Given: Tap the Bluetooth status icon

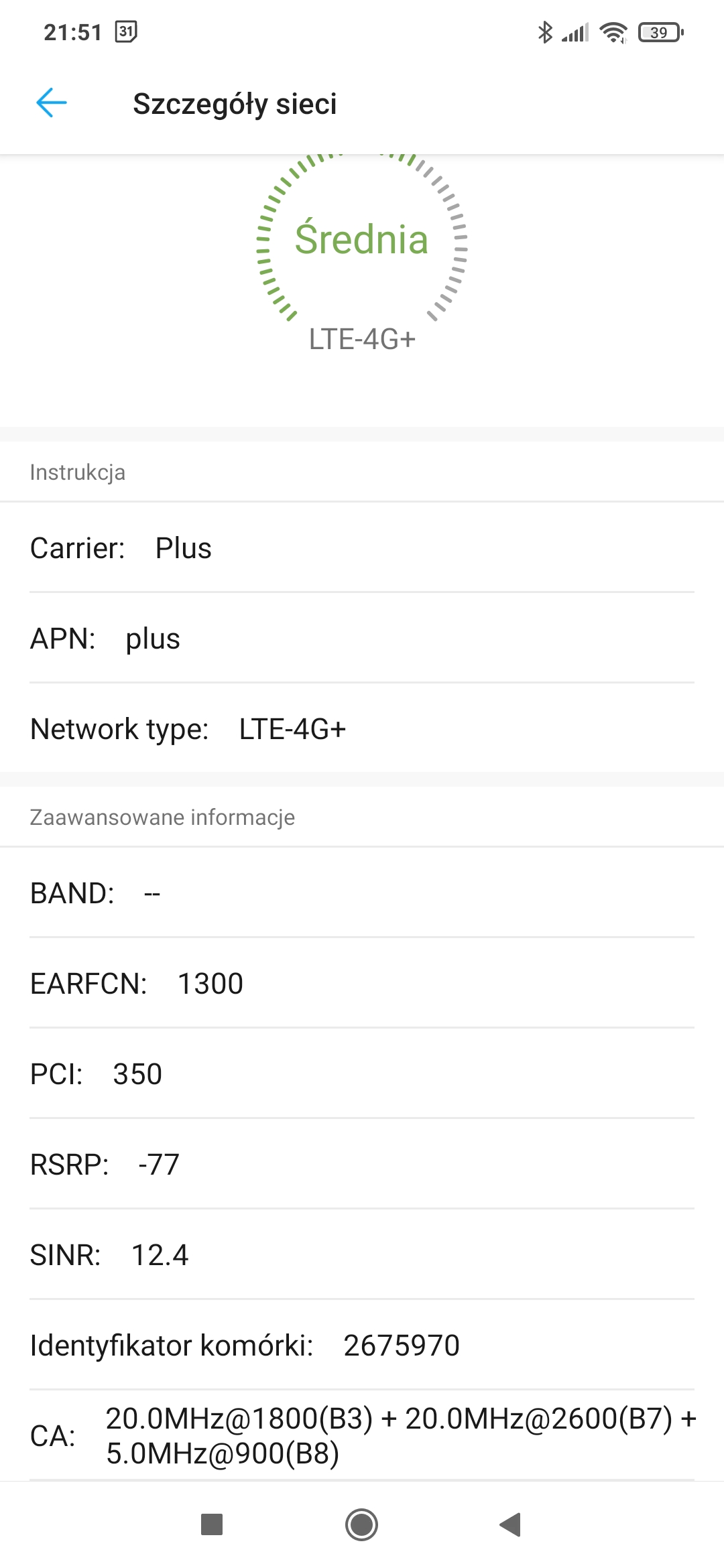Looking at the screenshot, I should pyautogui.click(x=545, y=32).
